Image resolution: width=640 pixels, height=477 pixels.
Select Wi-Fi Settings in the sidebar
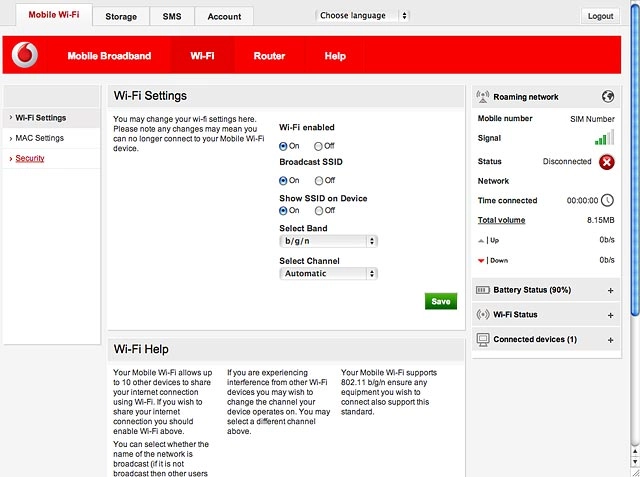tap(41, 118)
